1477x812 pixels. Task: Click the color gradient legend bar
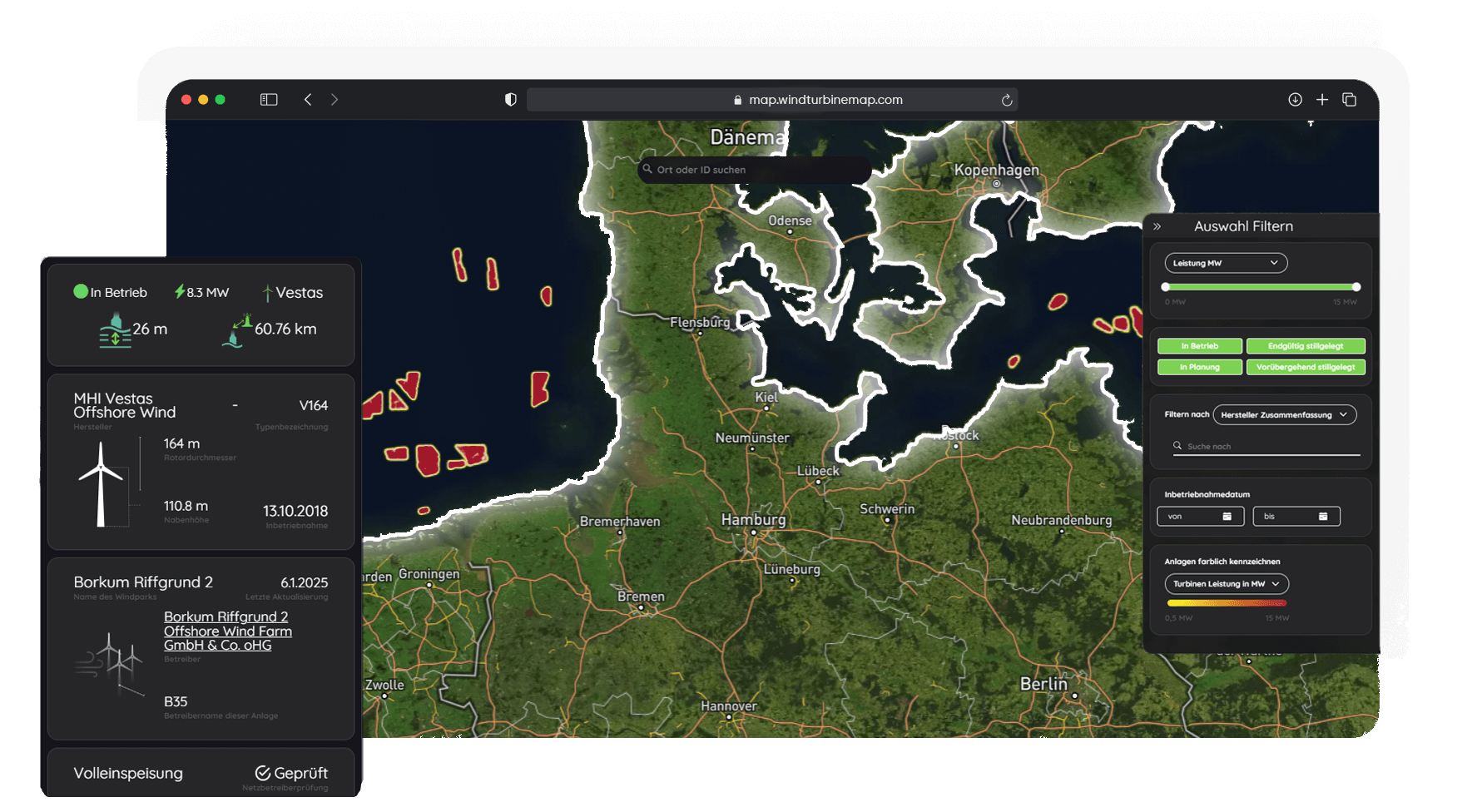coord(1227,603)
